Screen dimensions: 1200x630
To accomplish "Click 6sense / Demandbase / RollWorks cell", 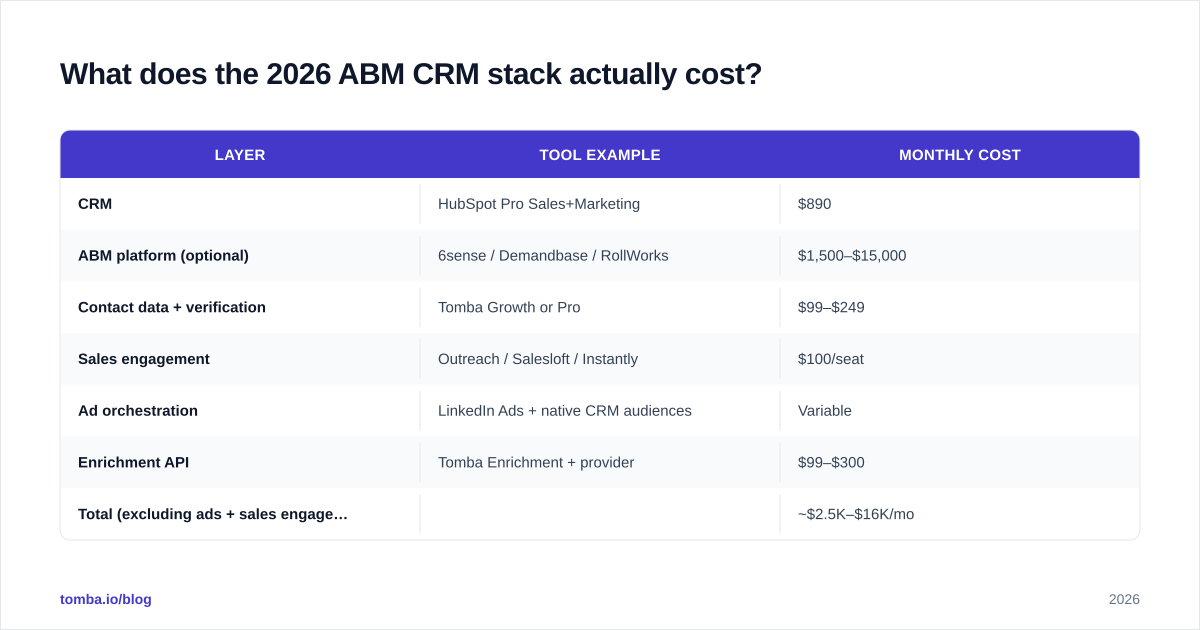I will point(553,256).
